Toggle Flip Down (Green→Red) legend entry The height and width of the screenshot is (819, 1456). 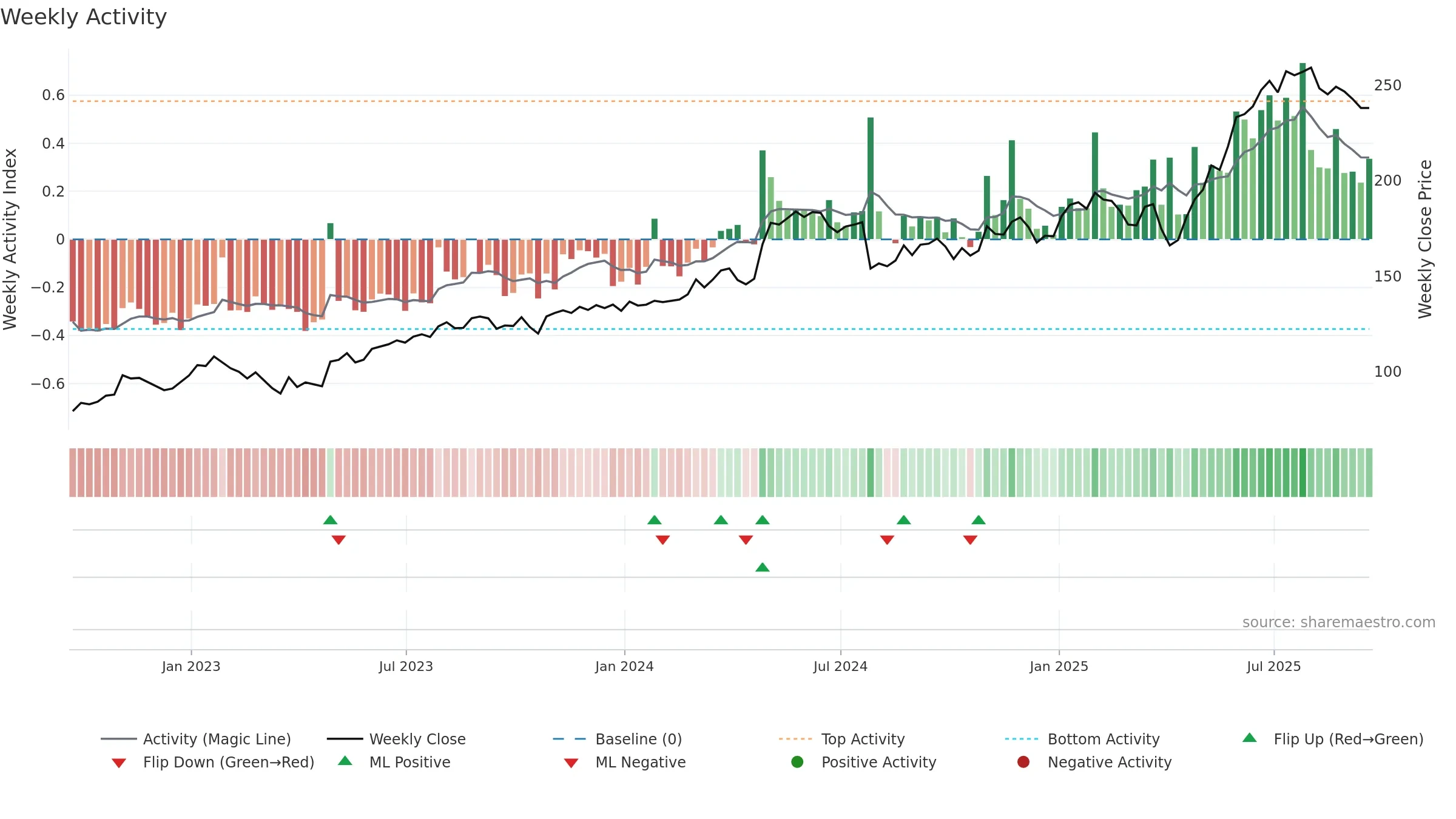(x=212, y=762)
